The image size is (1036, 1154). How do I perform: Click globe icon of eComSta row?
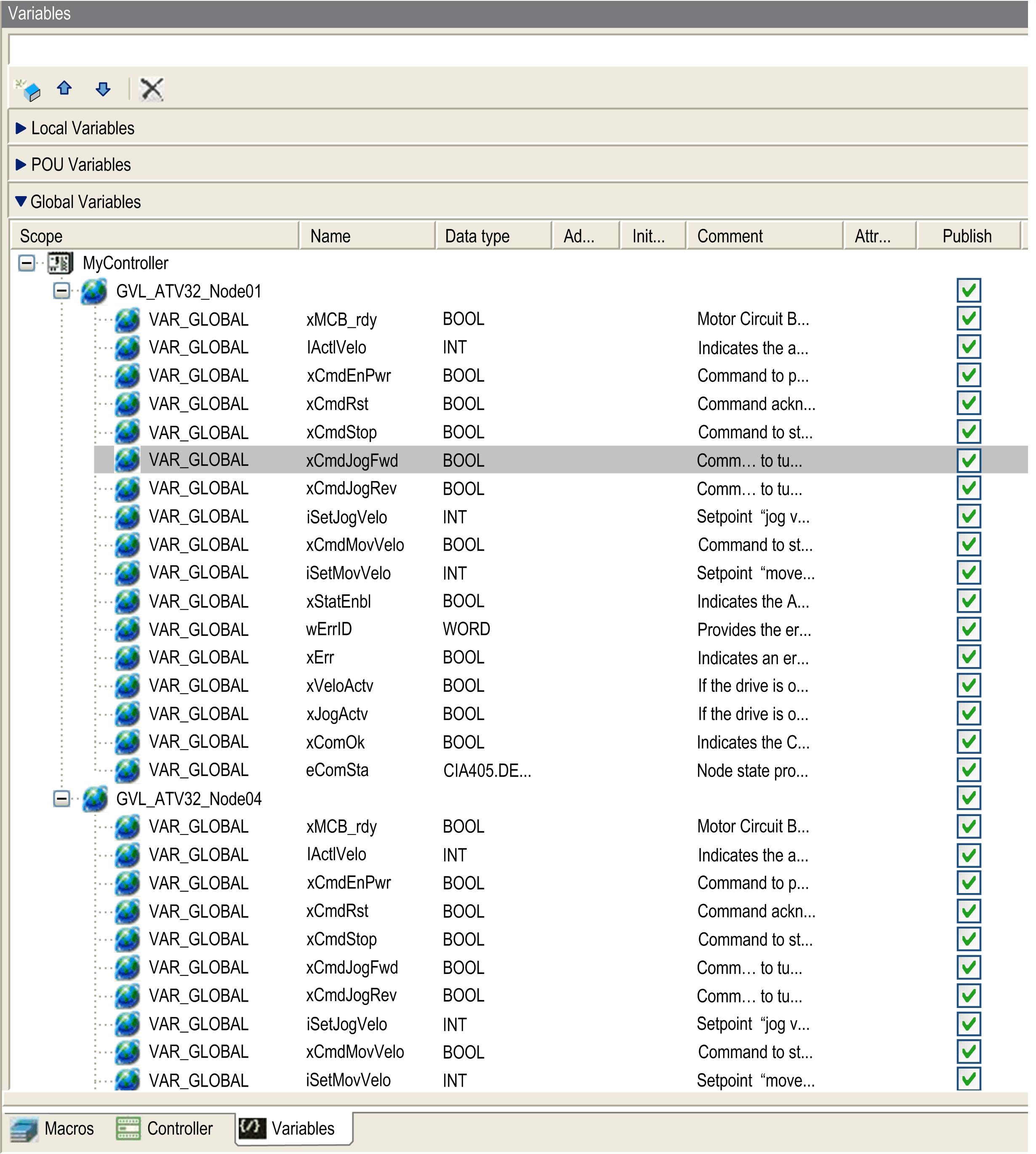[128, 771]
